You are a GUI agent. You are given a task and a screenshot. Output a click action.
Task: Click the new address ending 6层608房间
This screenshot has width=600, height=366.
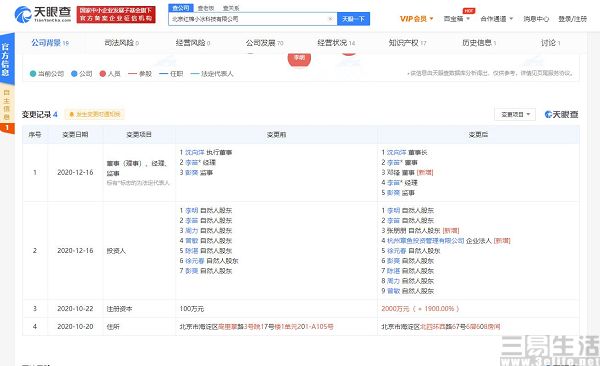tap(441, 327)
